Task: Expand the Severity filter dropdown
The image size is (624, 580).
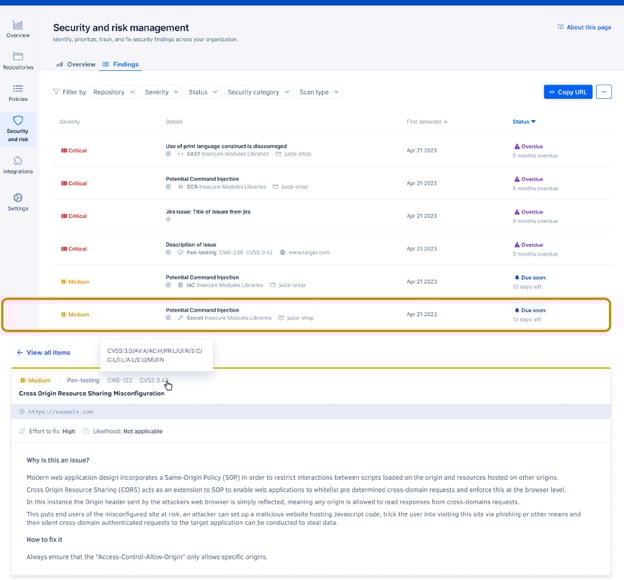Action: pos(161,92)
